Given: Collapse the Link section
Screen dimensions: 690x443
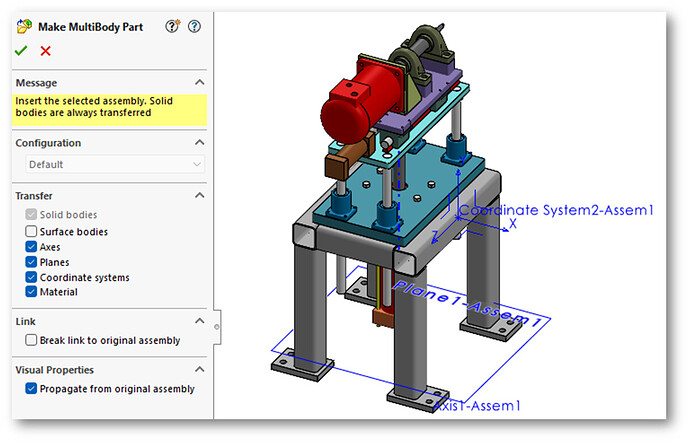Looking at the screenshot, I should pos(199,321).
